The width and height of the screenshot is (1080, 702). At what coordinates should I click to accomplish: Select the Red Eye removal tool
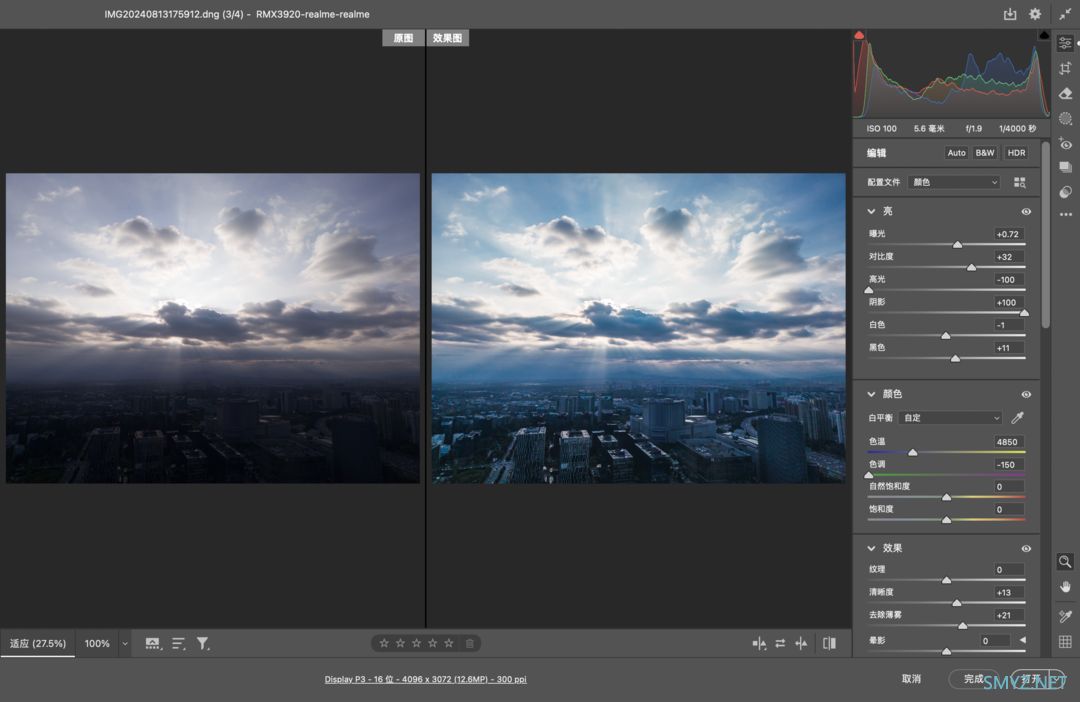(x=1066, y=144)
